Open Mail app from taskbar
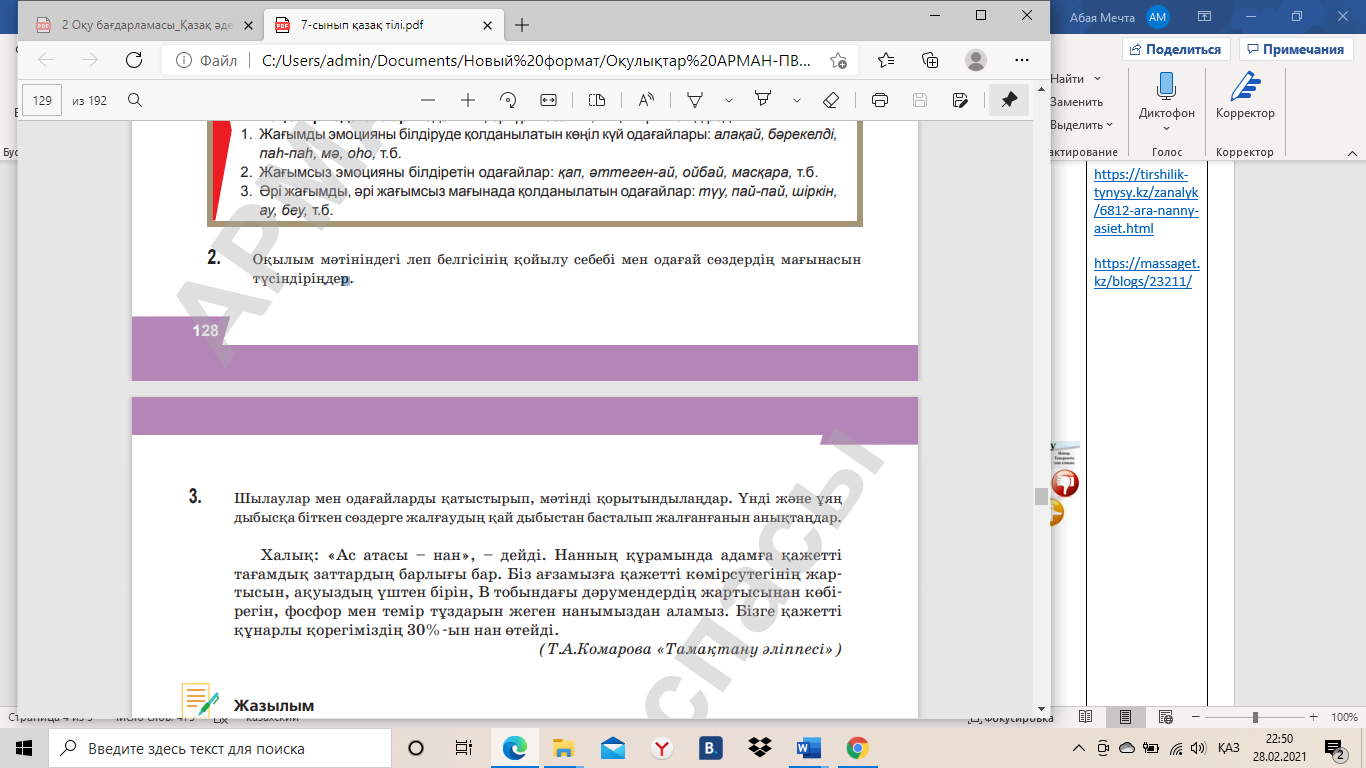 612,748
